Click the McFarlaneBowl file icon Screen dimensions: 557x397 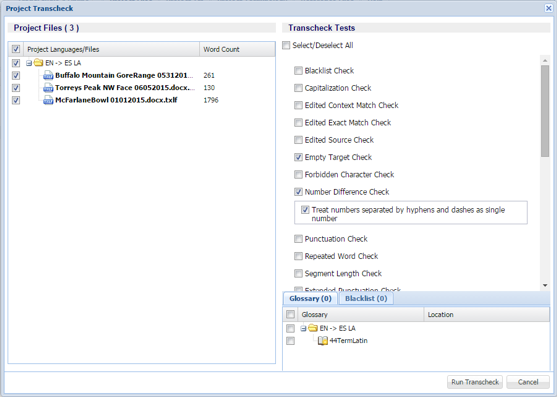[48, 100]
